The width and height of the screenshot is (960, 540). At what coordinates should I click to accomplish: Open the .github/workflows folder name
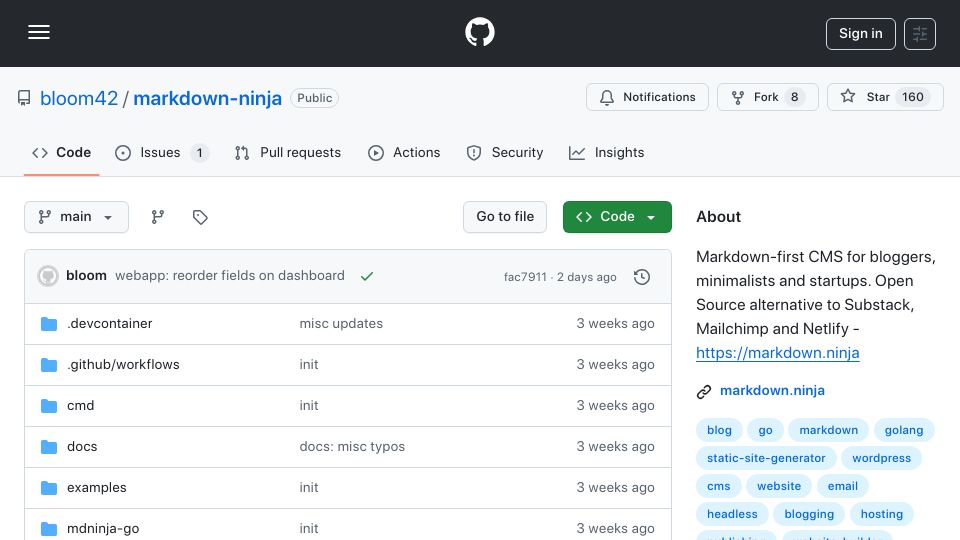coord(123,364)
